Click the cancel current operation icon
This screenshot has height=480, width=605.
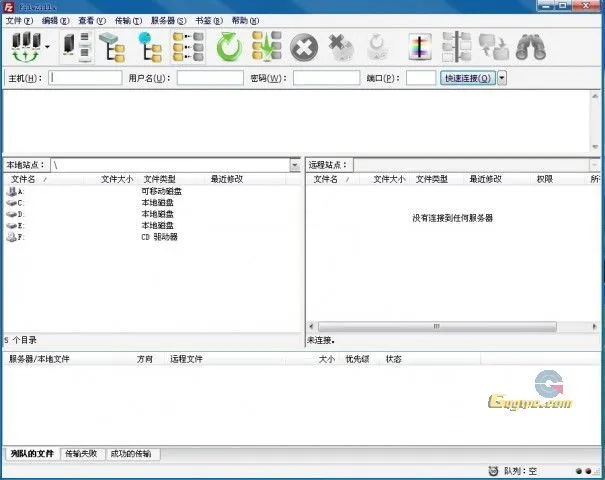304,46
